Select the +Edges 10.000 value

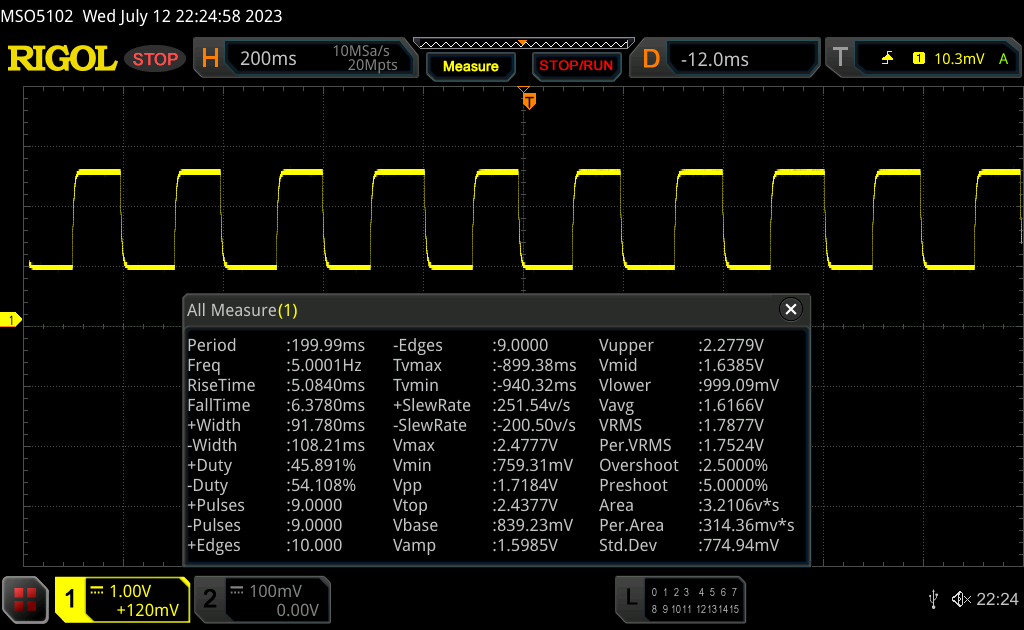(x=313, y=545)
